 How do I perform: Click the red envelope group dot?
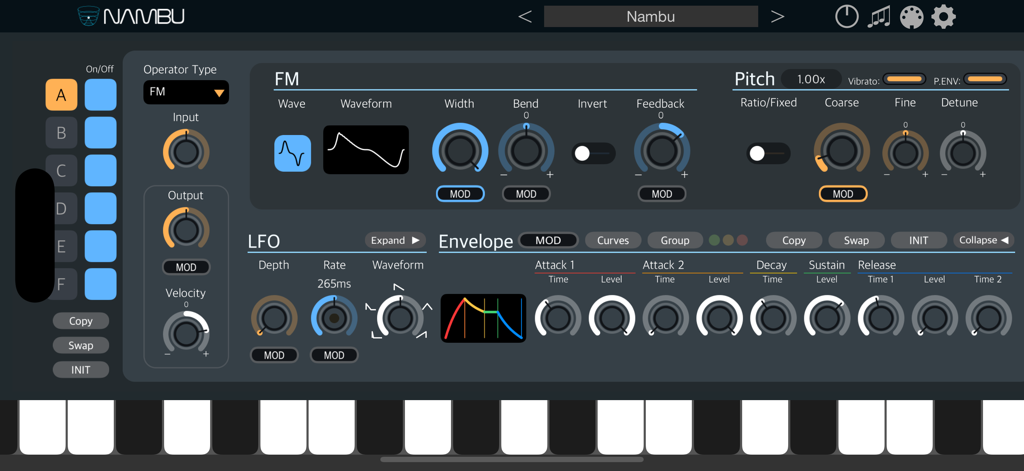coord(742,240)
